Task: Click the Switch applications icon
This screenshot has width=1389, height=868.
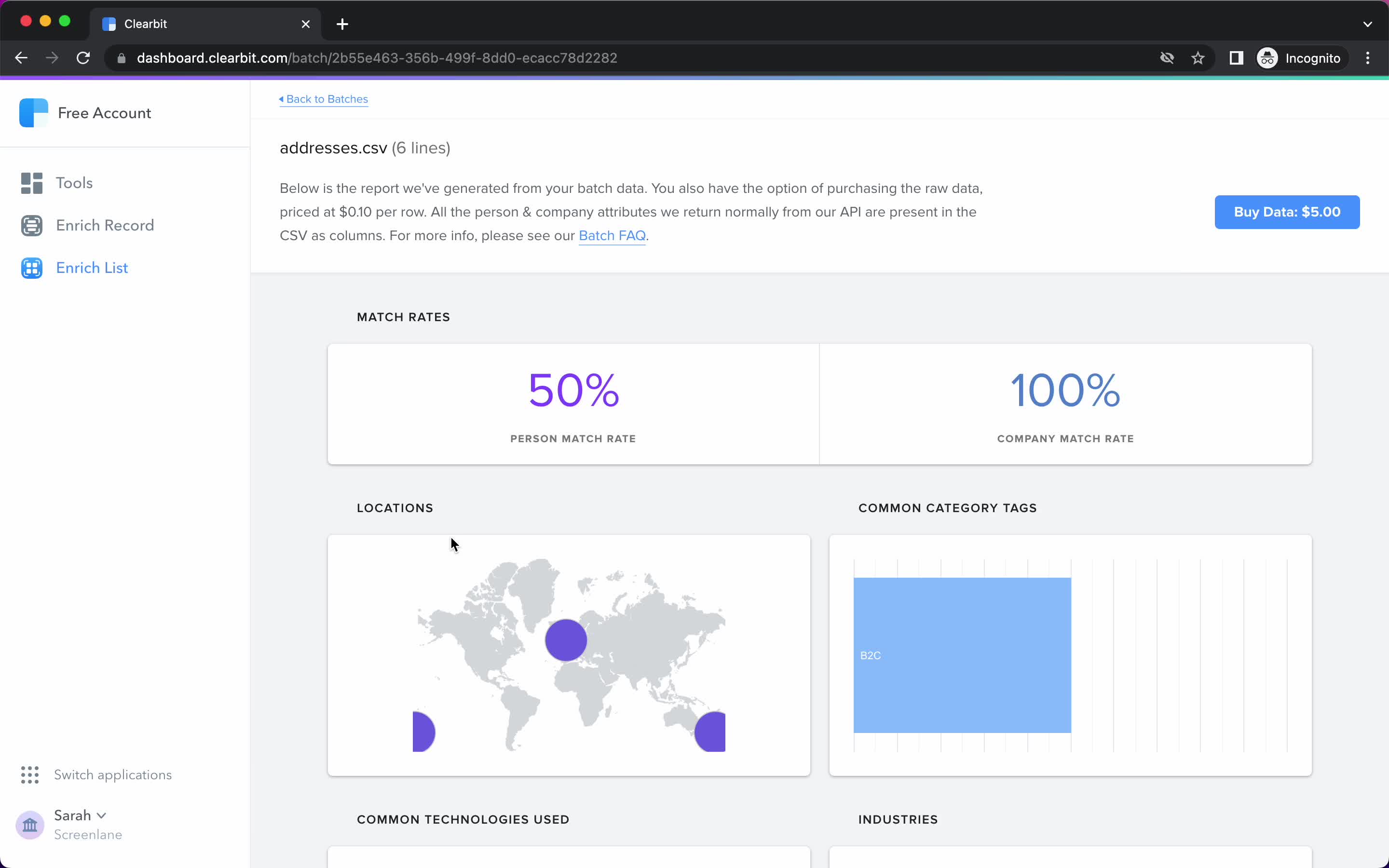Action: (29, 775)
